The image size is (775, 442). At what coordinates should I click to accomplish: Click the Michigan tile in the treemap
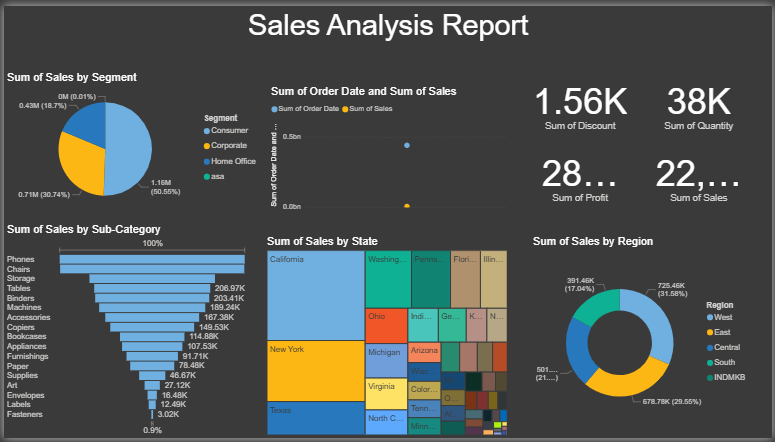(x=385, y=359)
